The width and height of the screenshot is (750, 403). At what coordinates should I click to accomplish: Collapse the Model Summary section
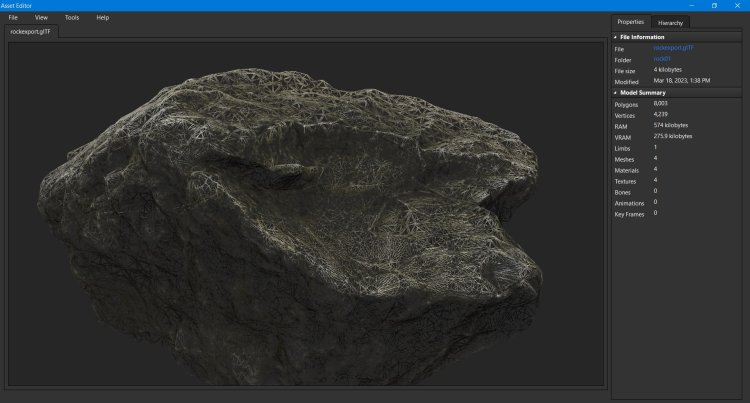615,93
